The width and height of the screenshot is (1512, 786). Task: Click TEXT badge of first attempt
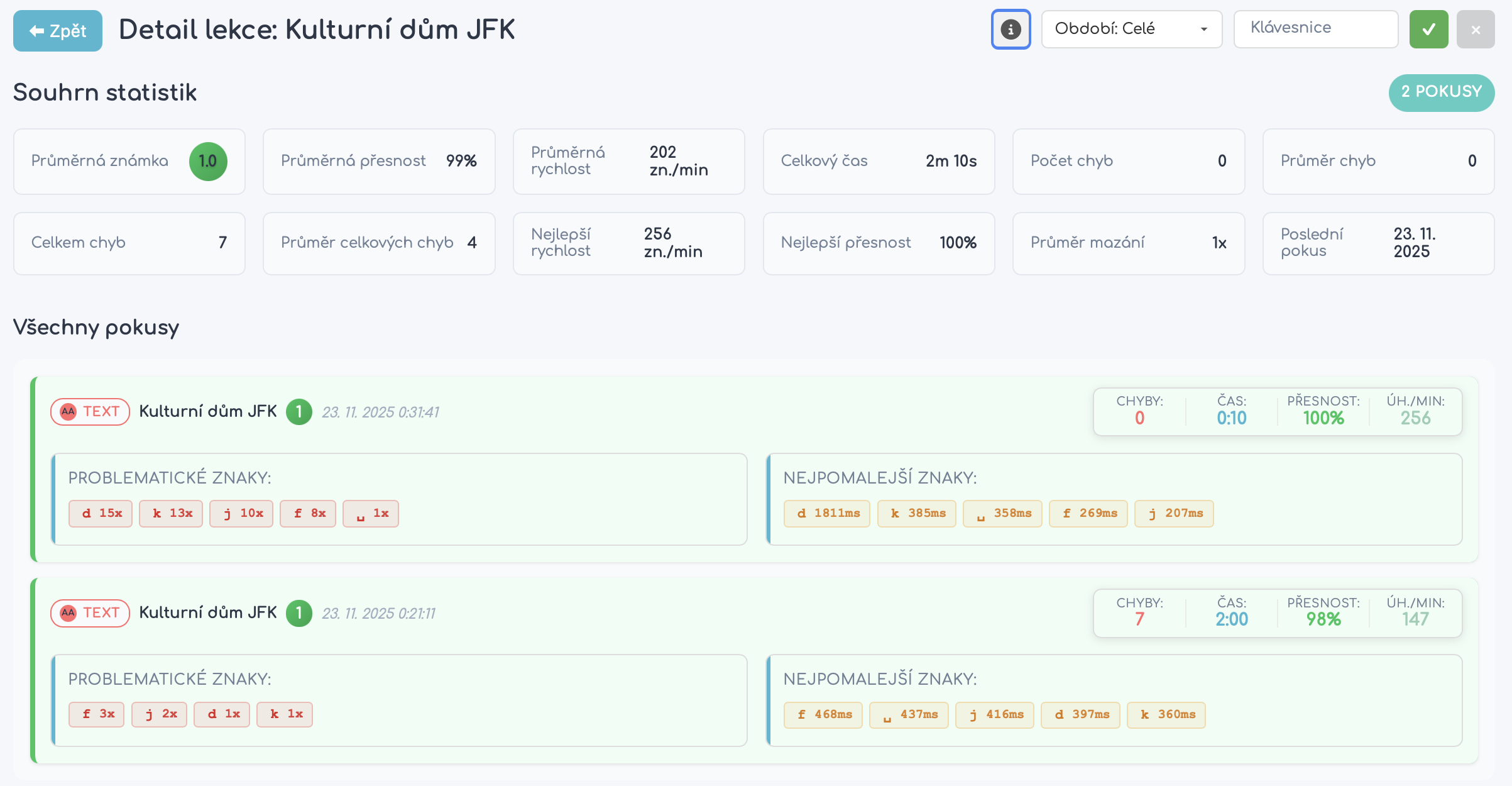(90, 412)
